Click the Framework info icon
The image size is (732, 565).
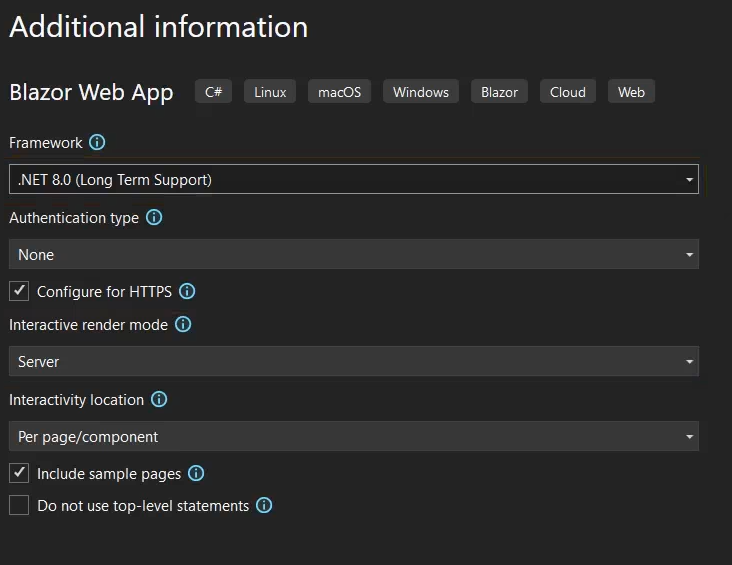[x=97, y=142]
